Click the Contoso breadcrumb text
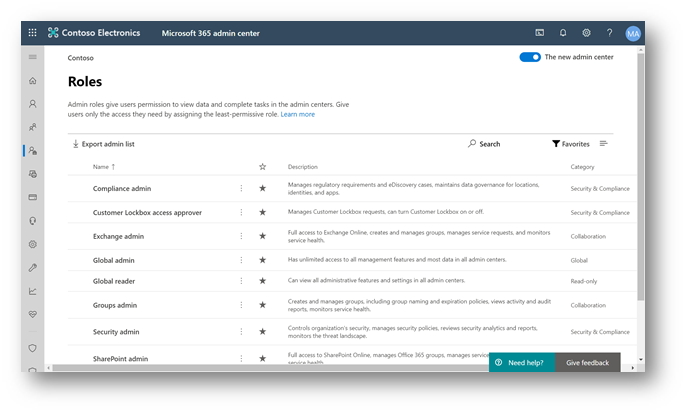687x414 pixels. (x=81, y=58)
